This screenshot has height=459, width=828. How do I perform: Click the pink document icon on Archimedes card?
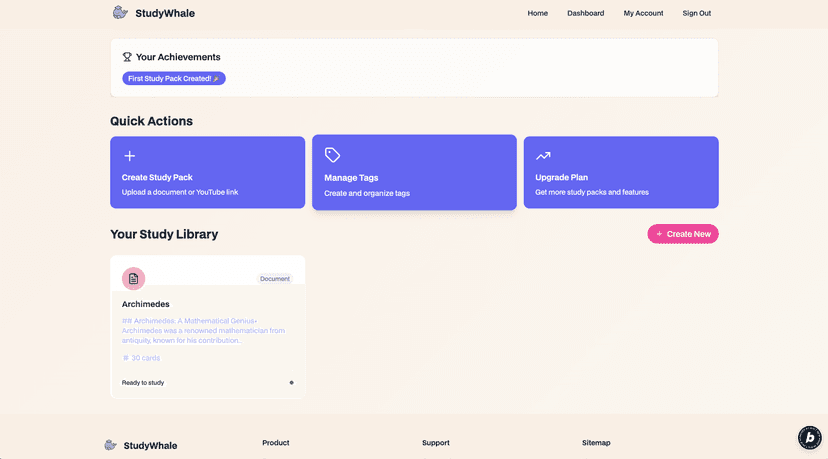(x=134, y=278)
